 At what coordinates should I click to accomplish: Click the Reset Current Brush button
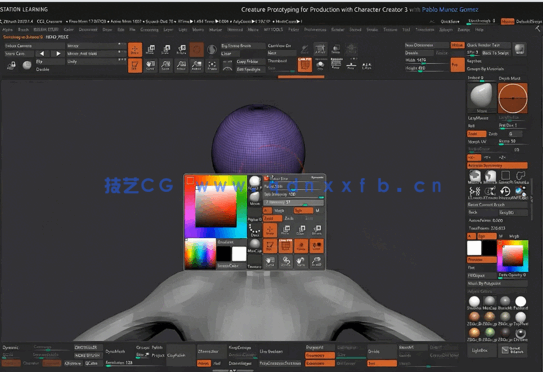tap(497, 205)
